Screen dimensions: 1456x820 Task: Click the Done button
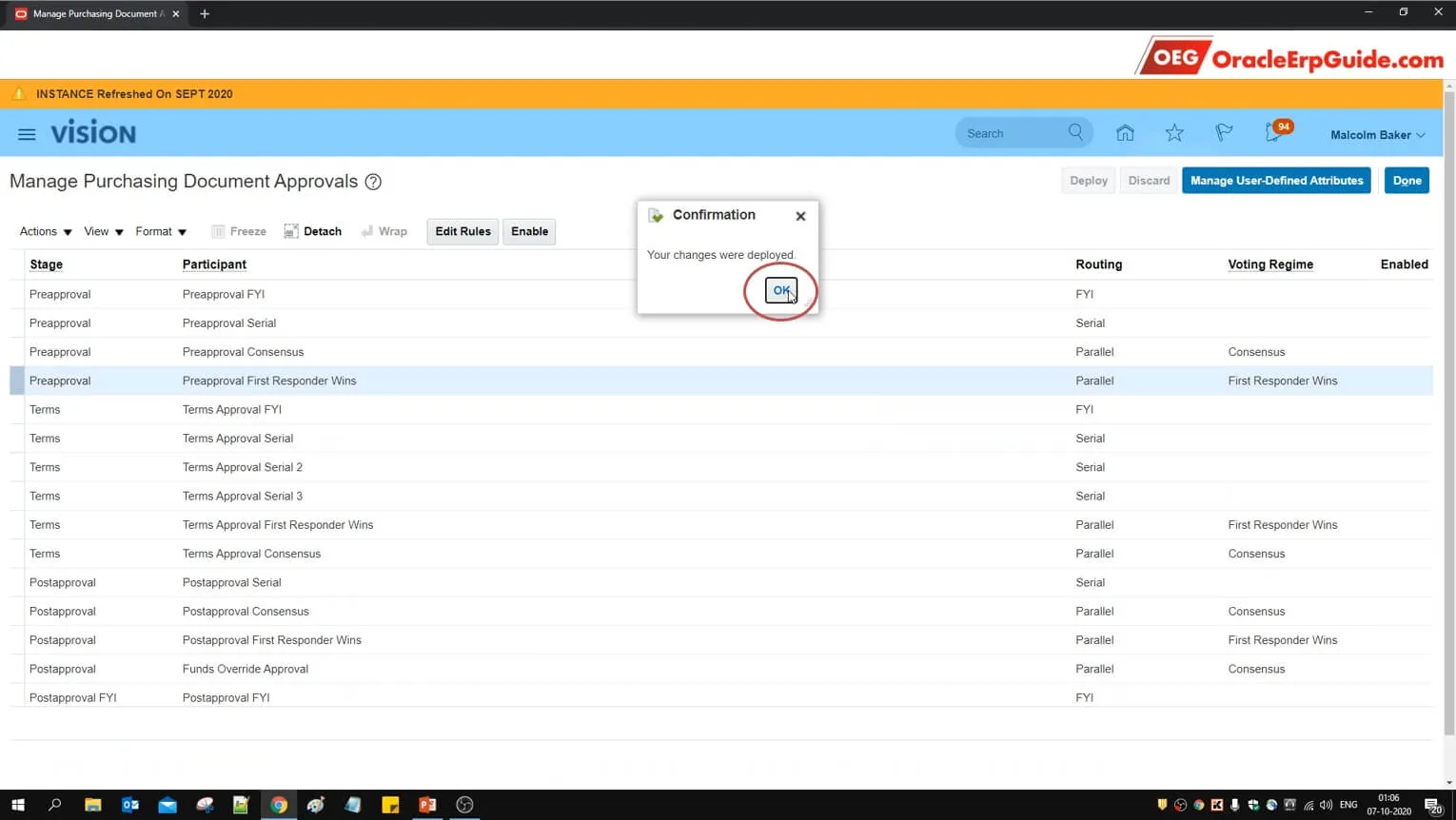coord(1407,181)
